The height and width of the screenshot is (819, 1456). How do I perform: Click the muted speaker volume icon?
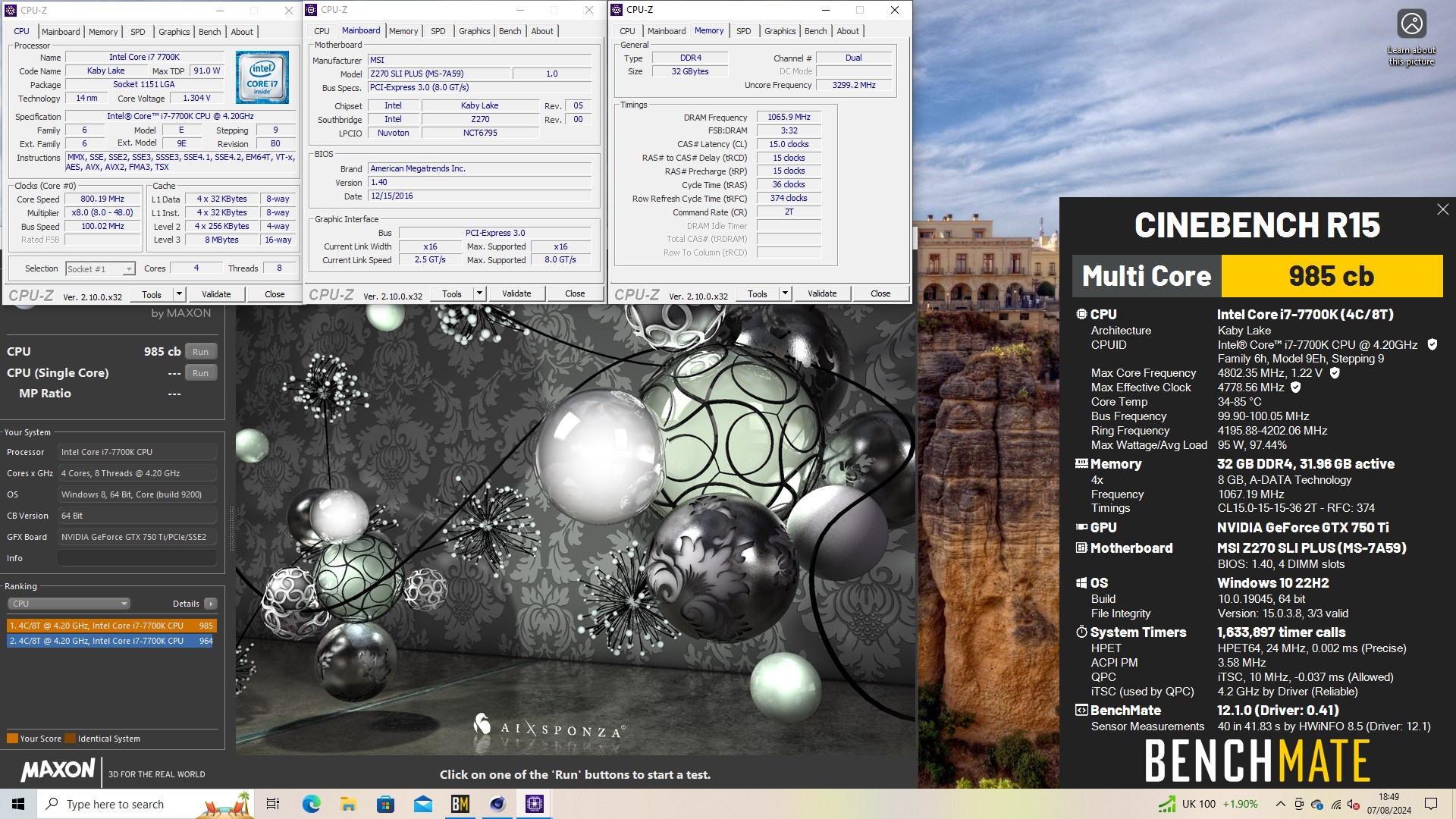point(1354,804)
